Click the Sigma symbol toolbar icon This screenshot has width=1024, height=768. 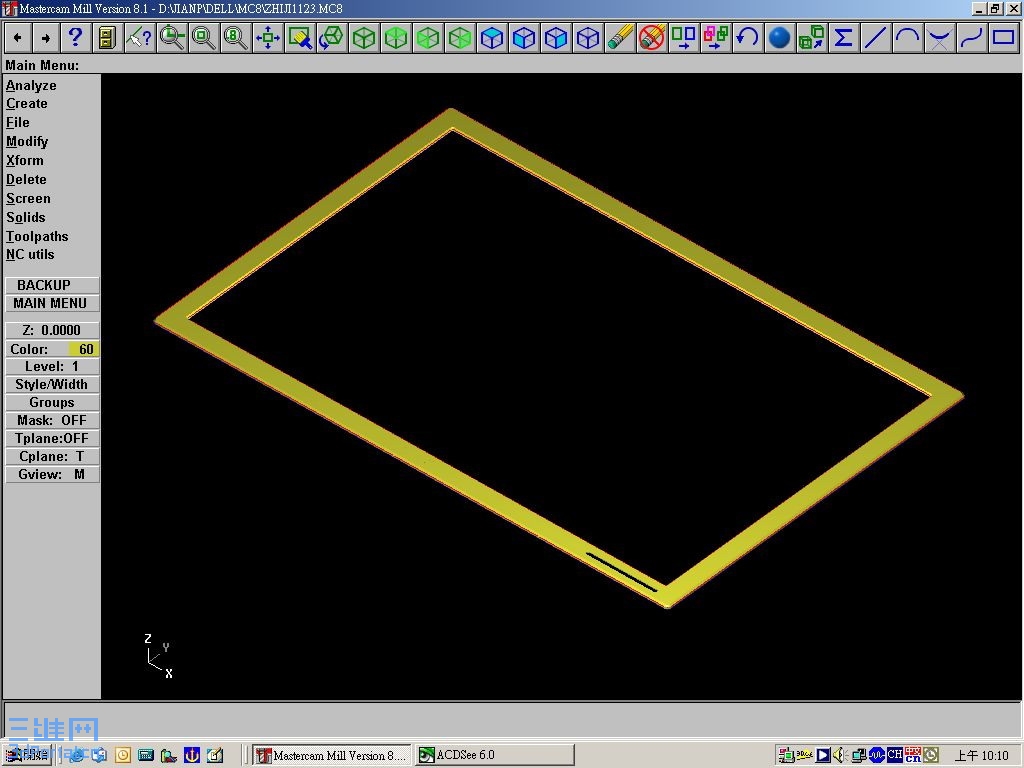coord(843,38)
